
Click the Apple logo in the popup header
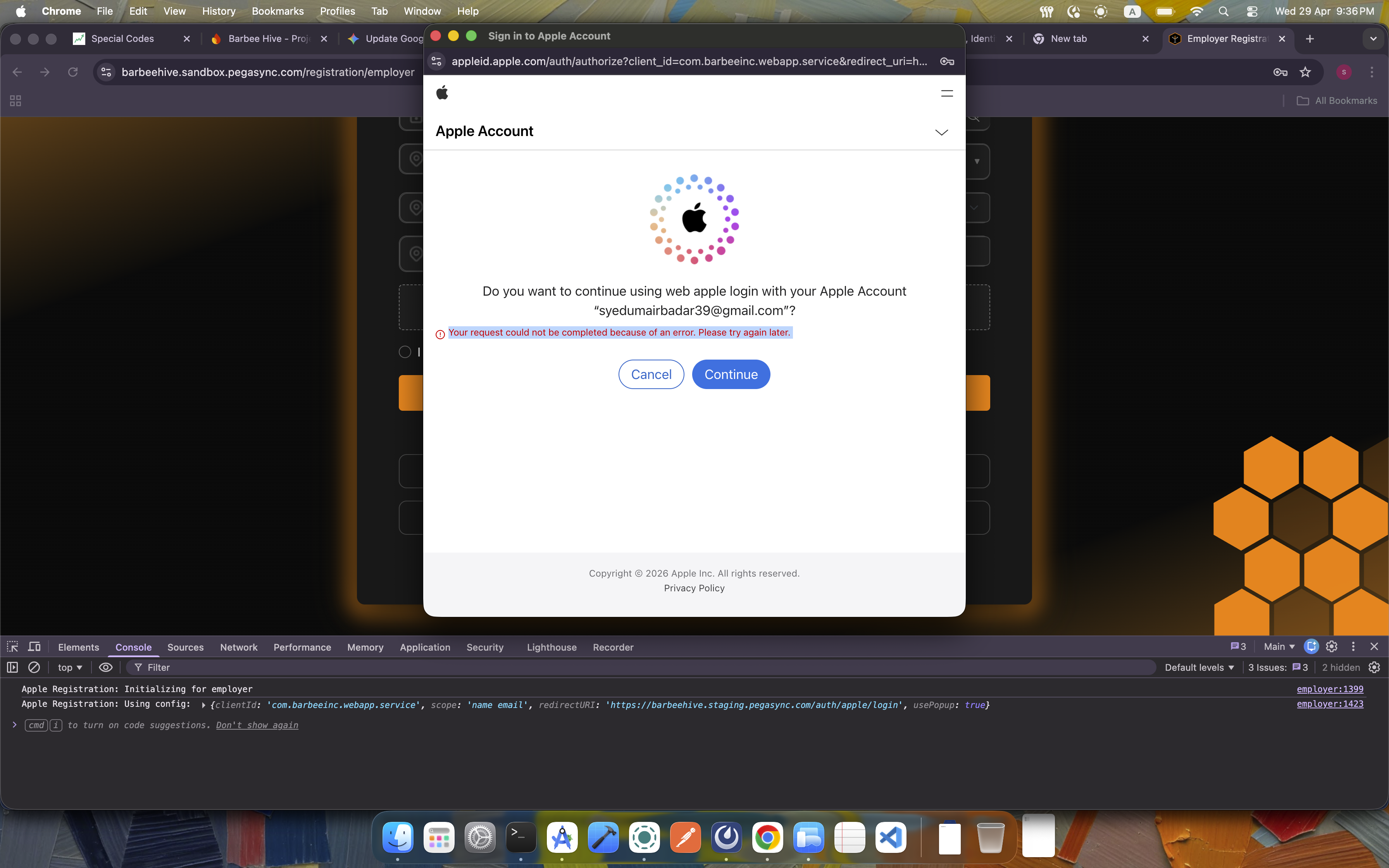click(x=442, y=93)
